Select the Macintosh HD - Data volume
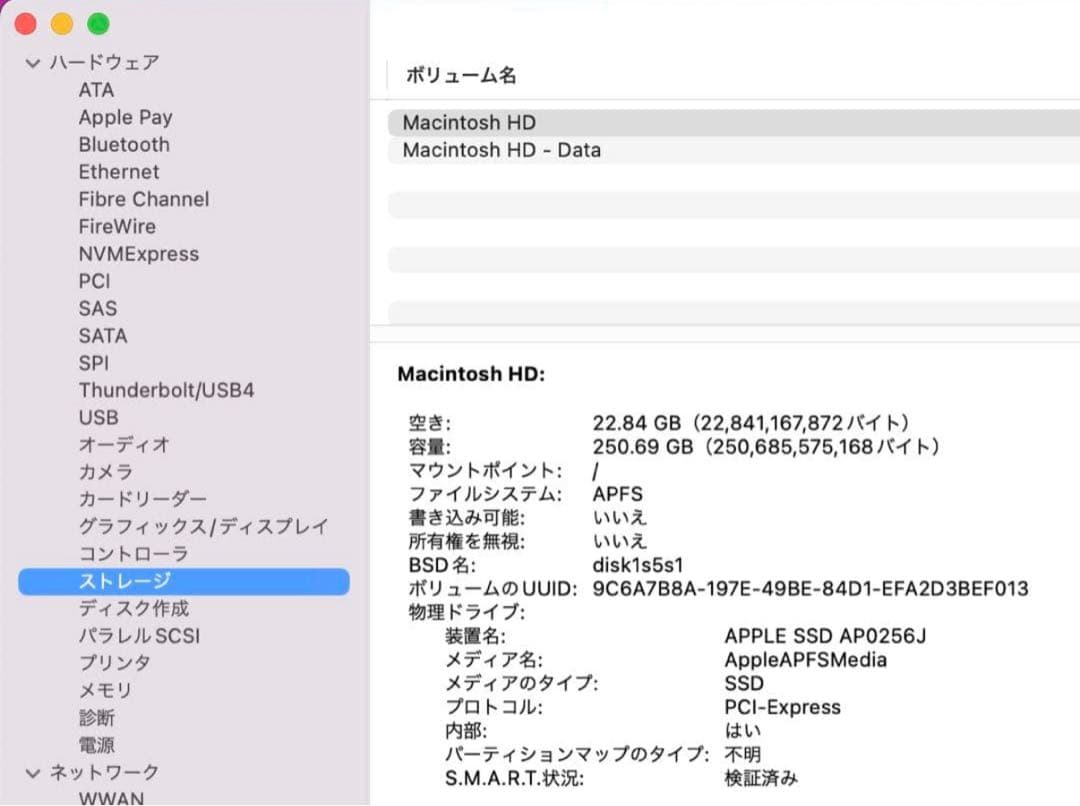Screen dimensions: 1080x806 click(500, 150)
